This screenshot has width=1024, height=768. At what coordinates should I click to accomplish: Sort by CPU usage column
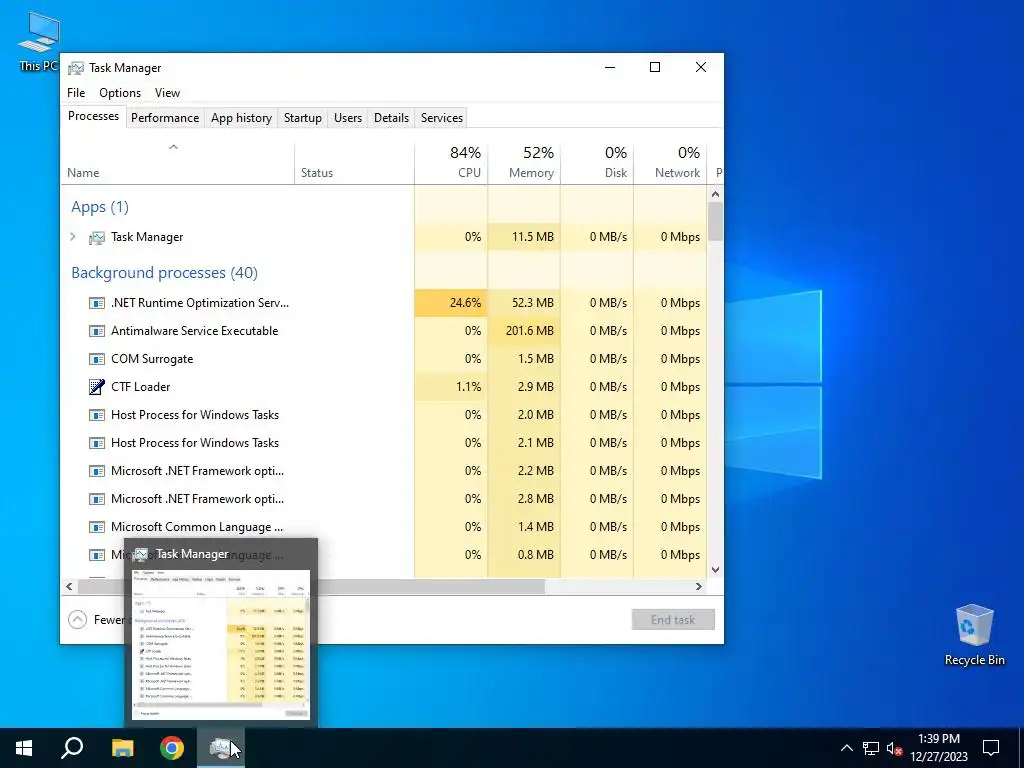(451, 163)
